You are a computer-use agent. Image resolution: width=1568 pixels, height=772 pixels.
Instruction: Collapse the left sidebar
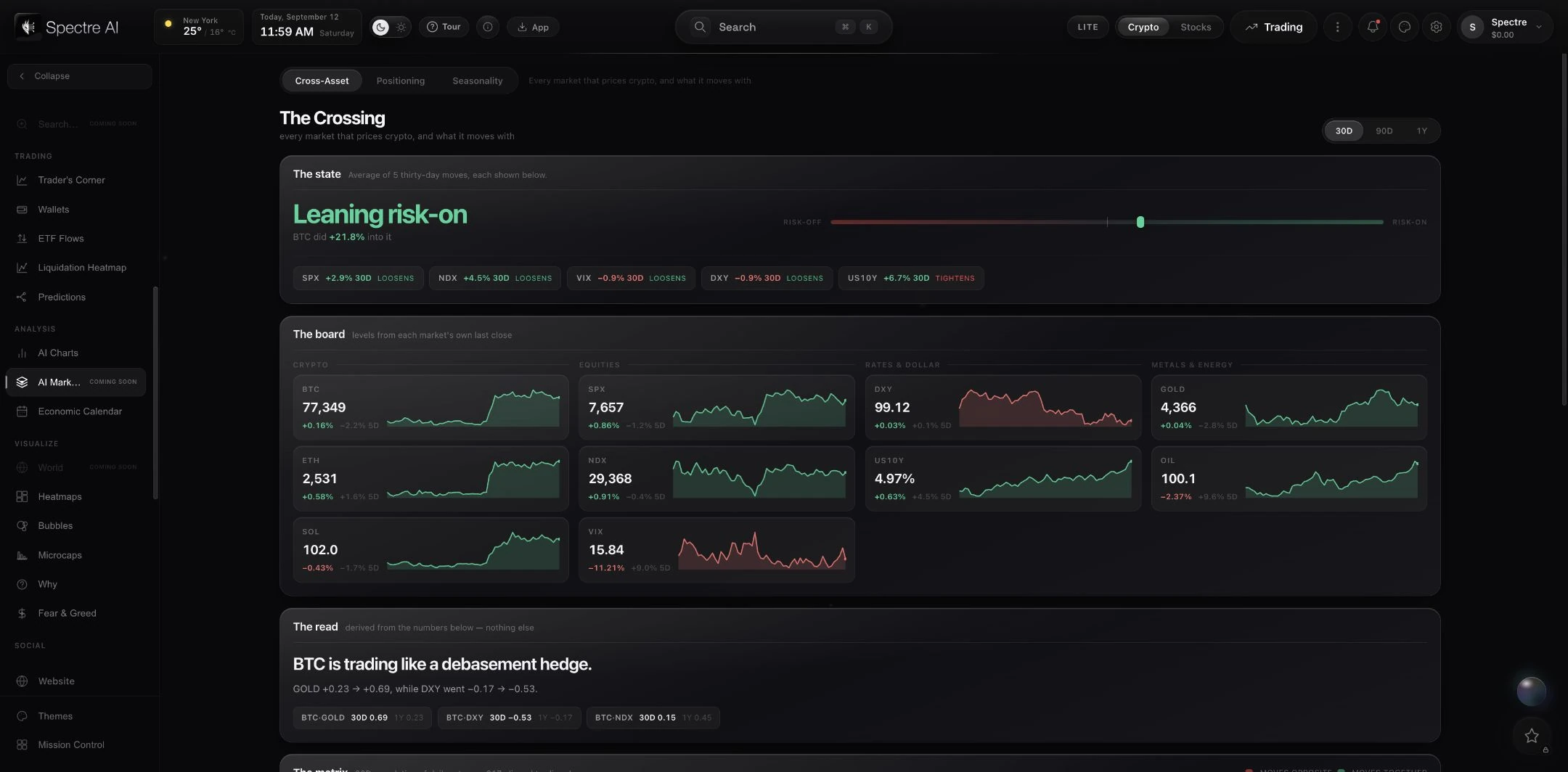click(79, 76)
